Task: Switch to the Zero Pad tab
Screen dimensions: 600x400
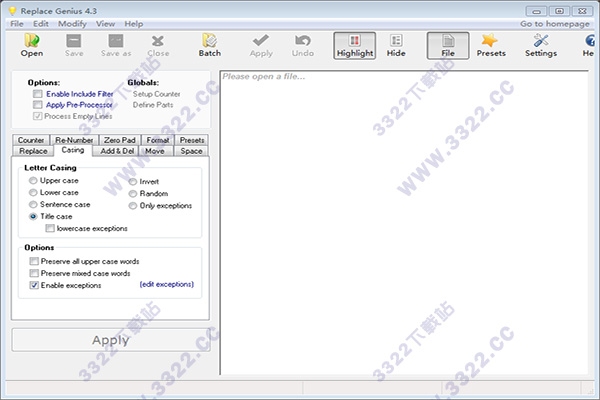Action: [x=120, y=140]
